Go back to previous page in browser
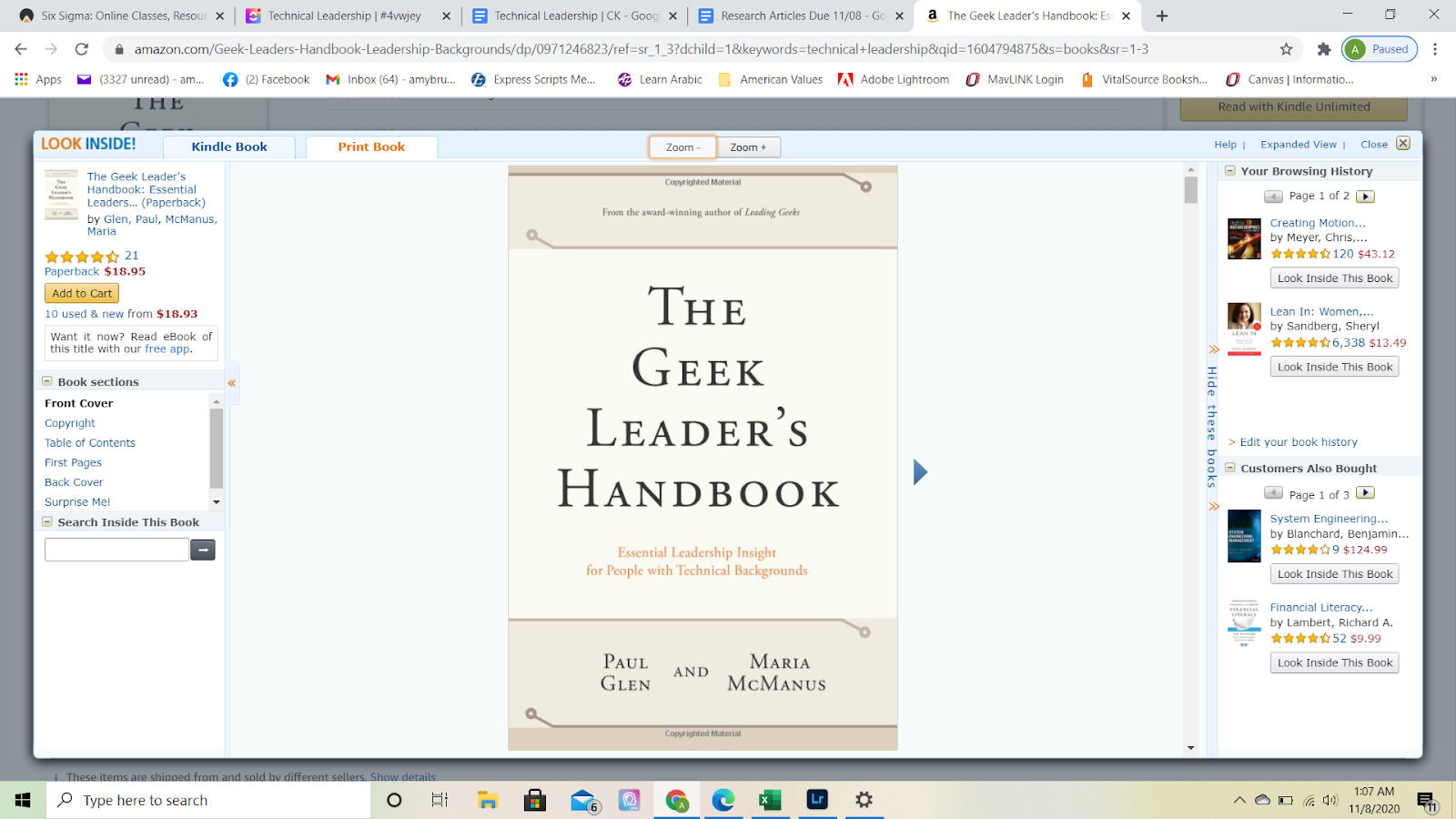The width and height of the screenshot is (1456, 819). point(21,49)
